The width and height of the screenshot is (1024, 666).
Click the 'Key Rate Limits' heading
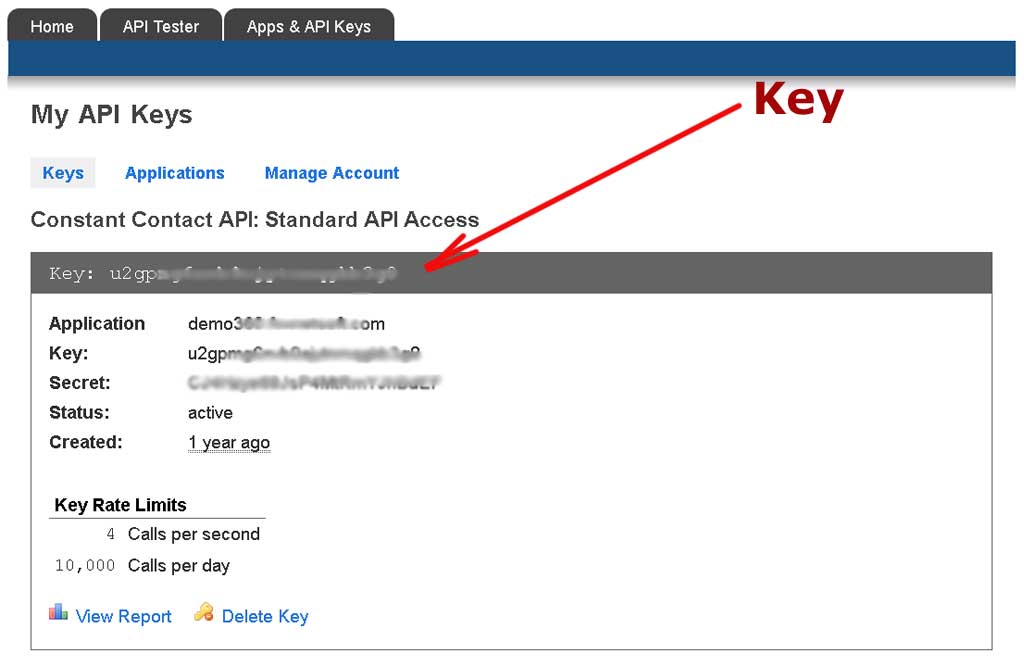(121, 505)
